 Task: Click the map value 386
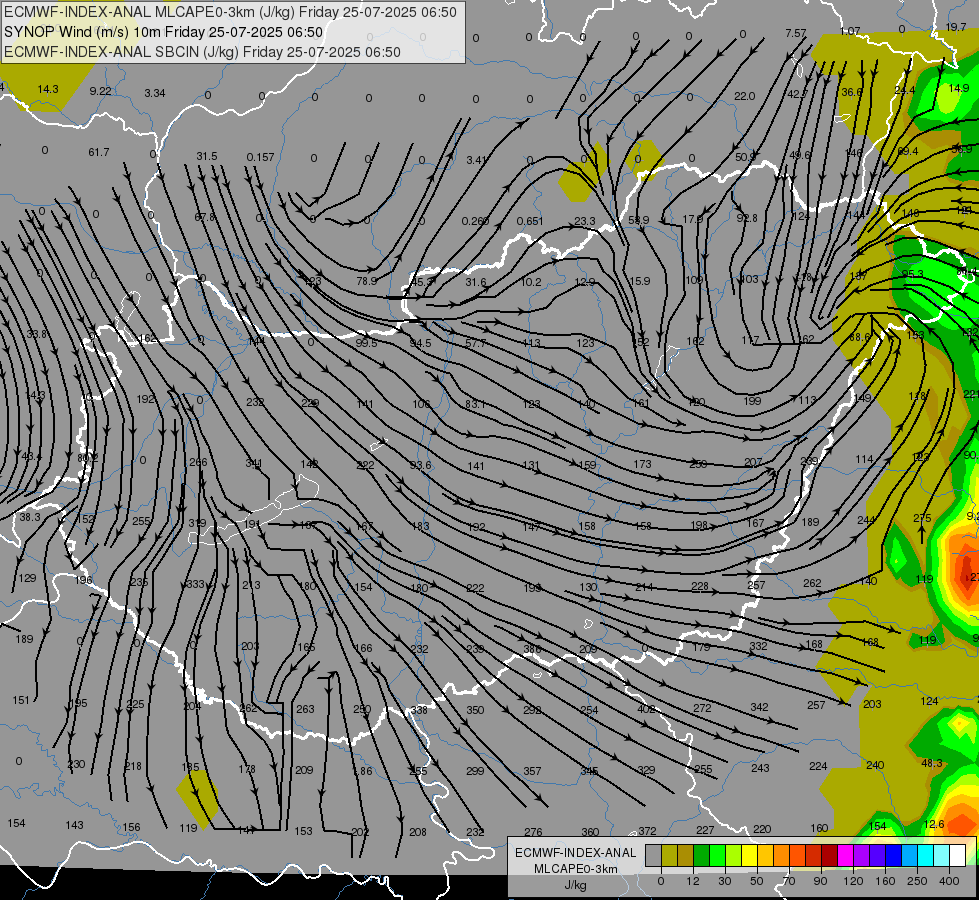click(532, 650)
